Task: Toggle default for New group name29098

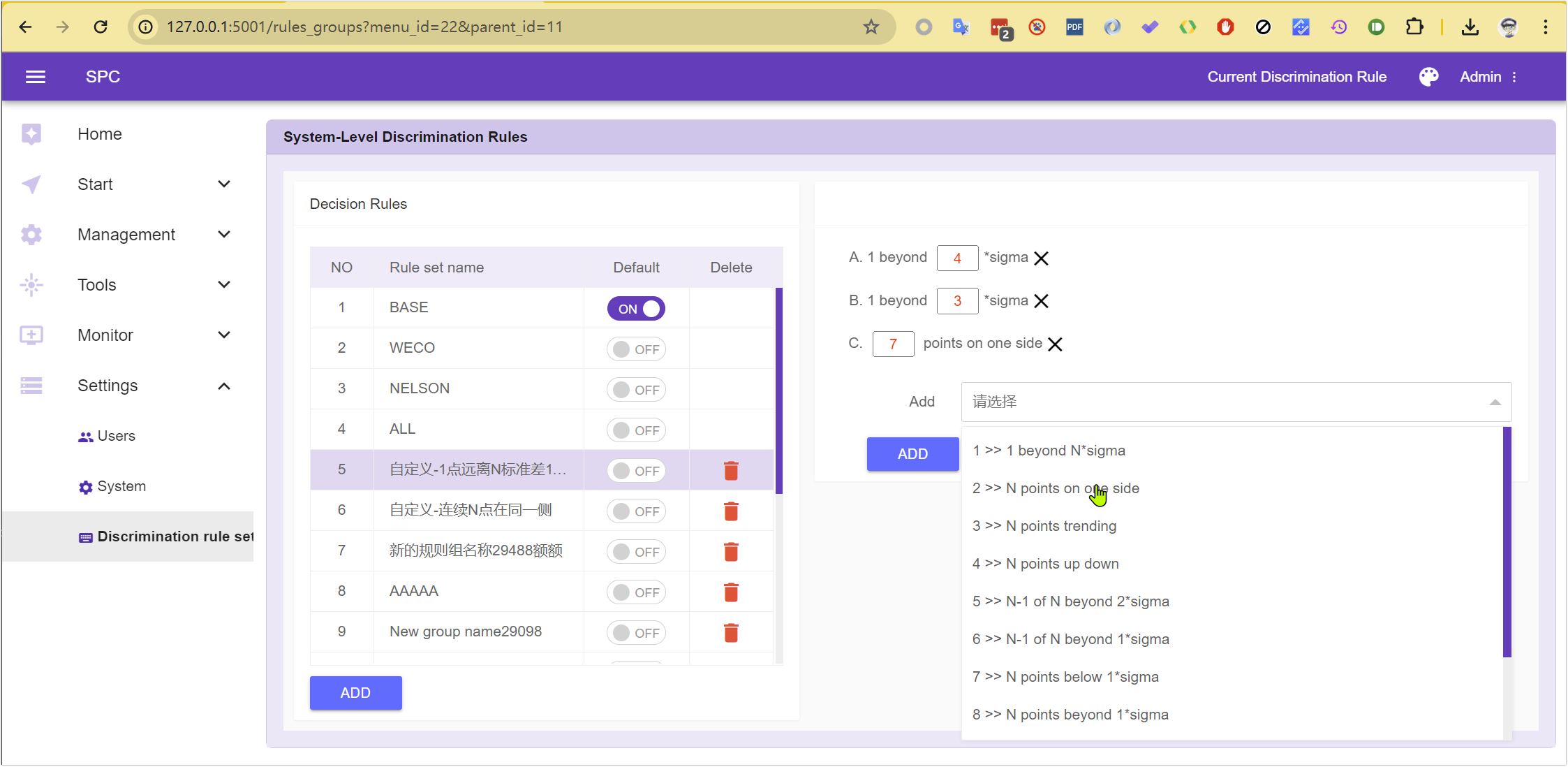Action: coord(636,633)
